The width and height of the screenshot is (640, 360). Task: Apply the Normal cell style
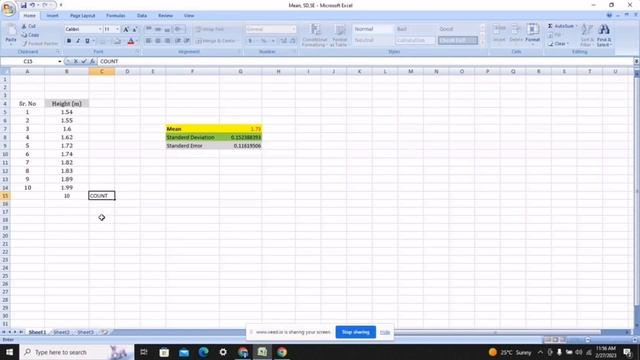coord(372,29)
